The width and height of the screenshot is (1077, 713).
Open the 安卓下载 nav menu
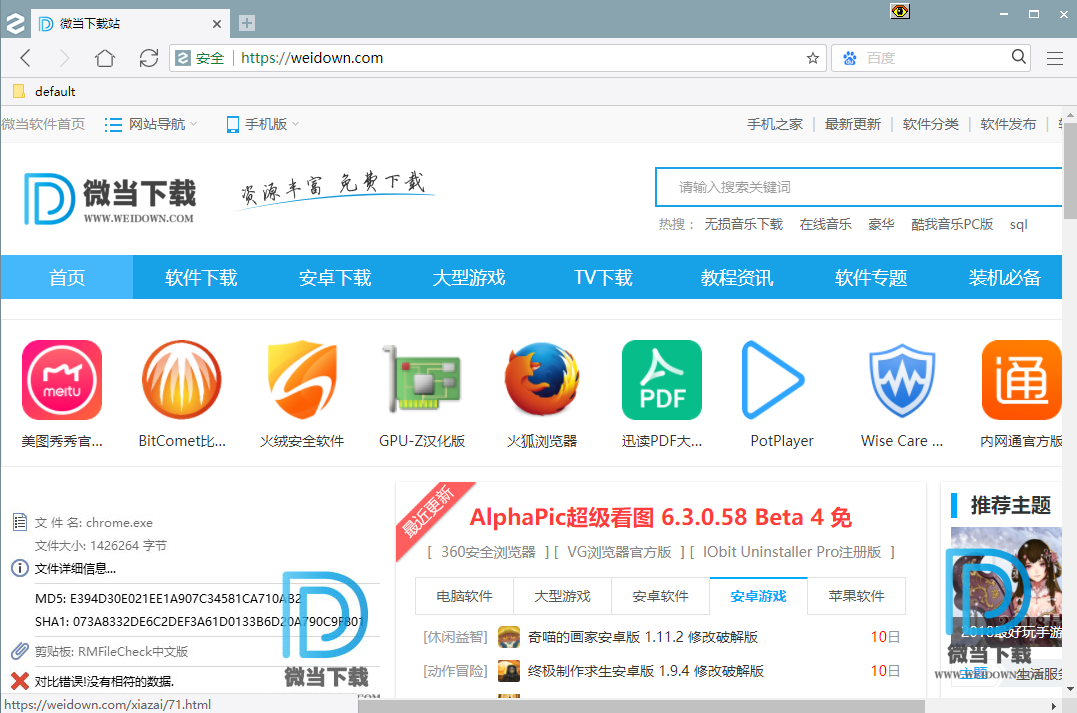[x=335, y=277]
